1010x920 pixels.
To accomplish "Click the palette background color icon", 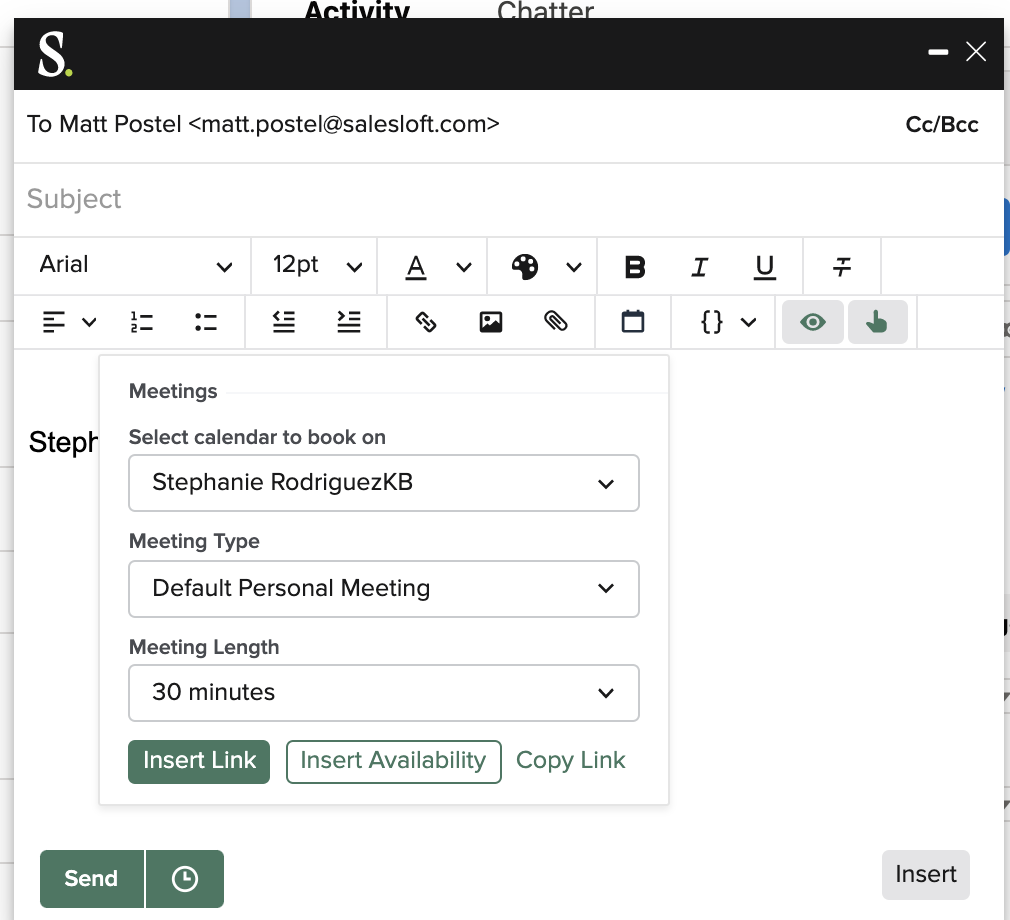I will point(524,266).
